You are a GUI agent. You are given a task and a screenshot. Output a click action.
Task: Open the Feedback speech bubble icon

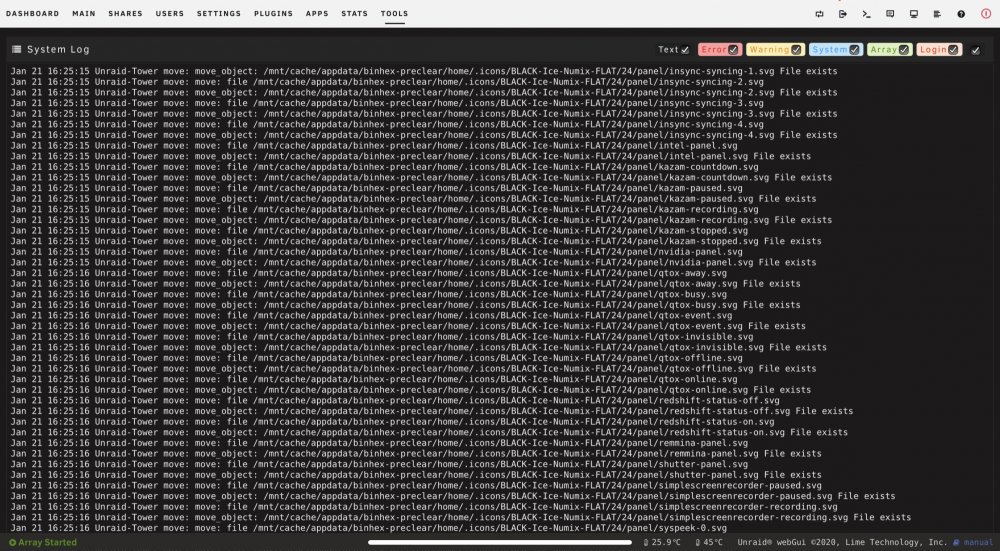(x=890, y=14)
